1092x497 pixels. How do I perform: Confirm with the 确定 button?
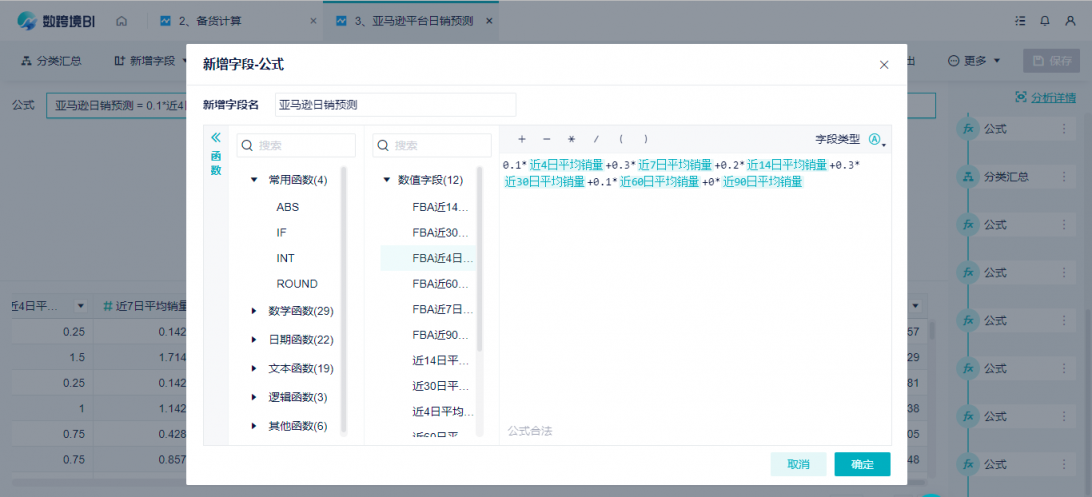pyautogui.click(x=862, y=464)
